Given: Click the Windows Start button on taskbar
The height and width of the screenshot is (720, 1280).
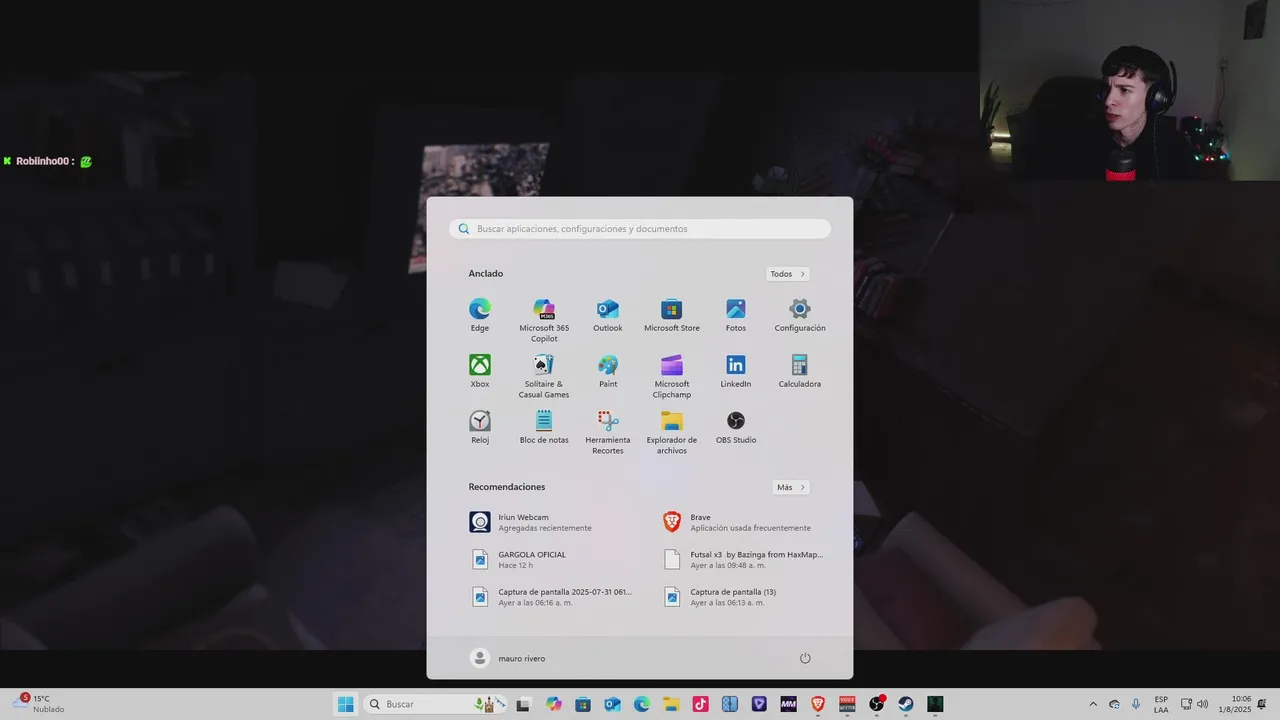Looking at the screenshot, I should click(346, 704).
